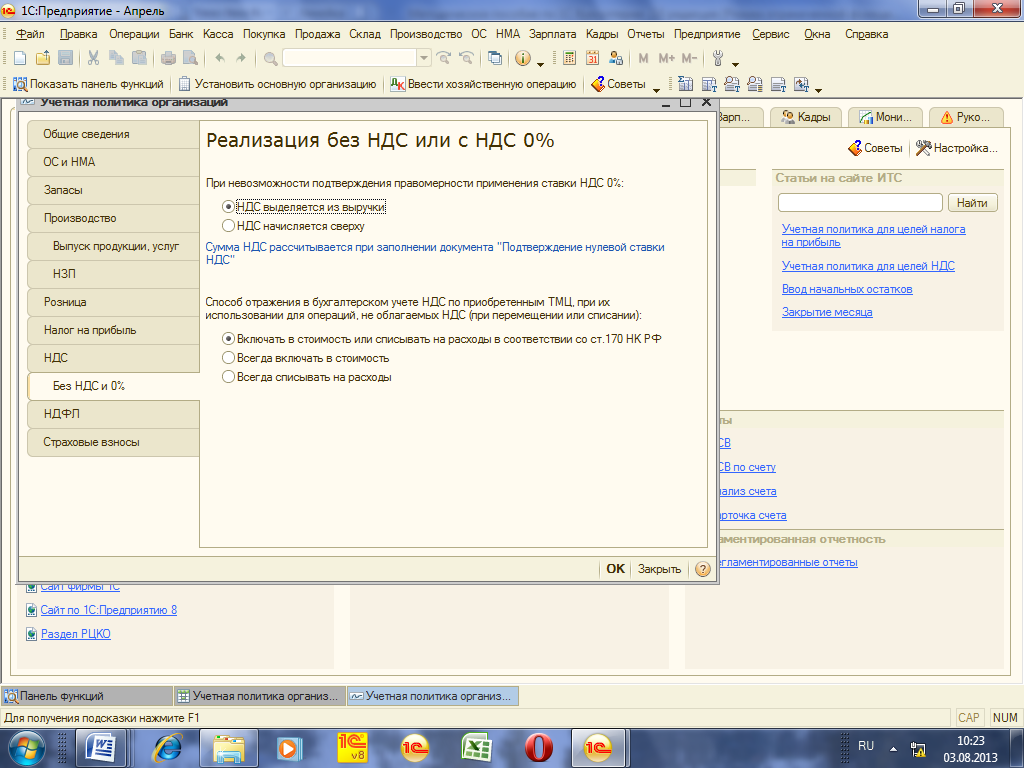The height and width of the screenshot is (768, 1024).
Task: Open the Кадры tab in function panel
Action: [x=806, y=117]
